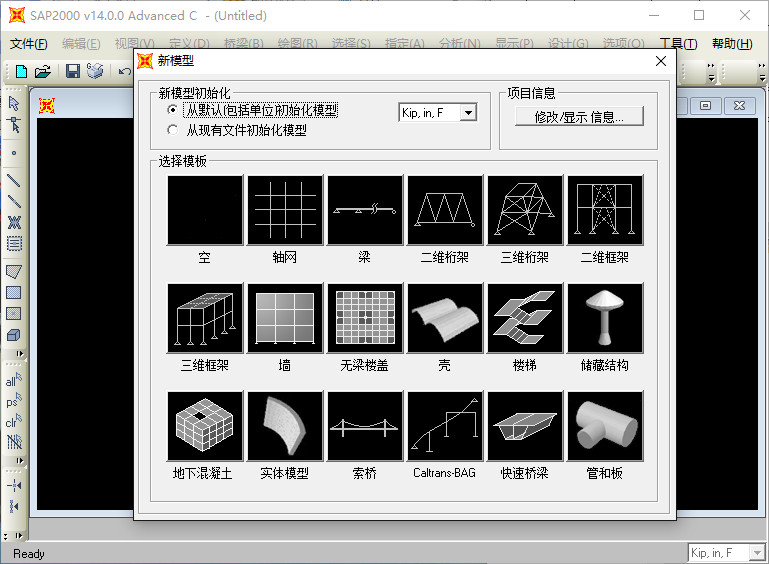This screenshot has height=564, width=769.
Task: Click the Save toolbar icon
Action: [73, 72]
